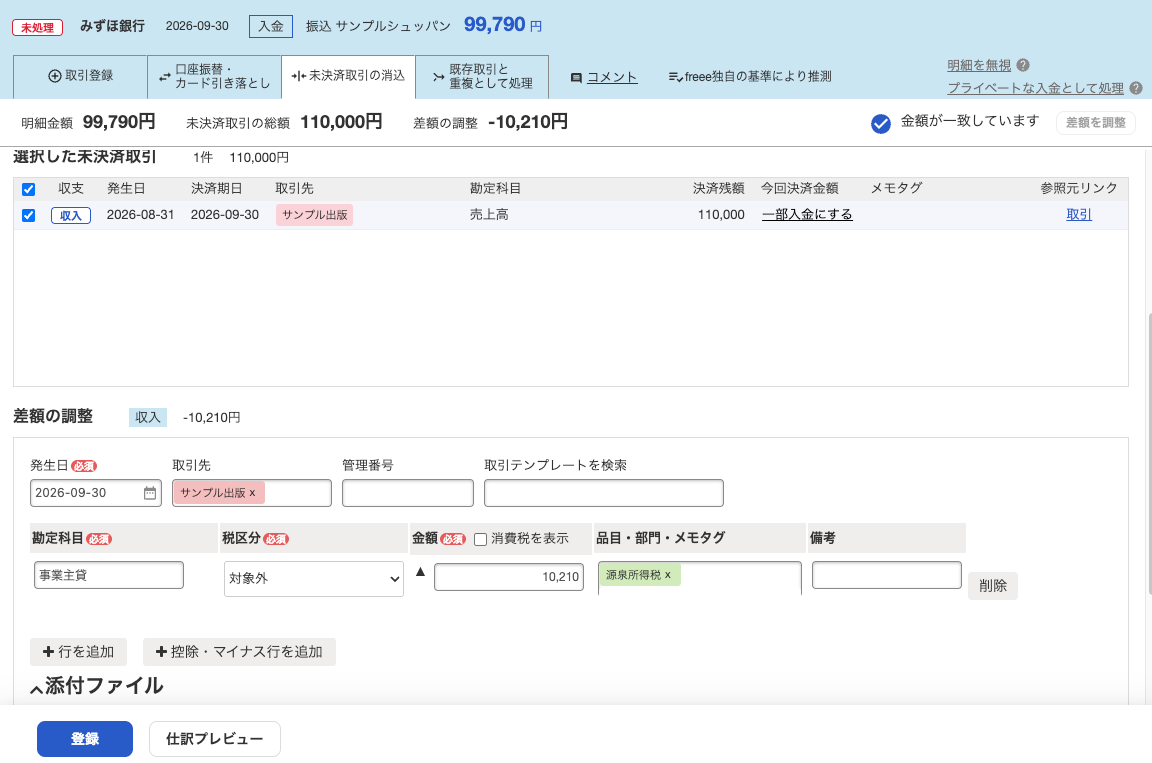
Task: Open 既存取引と重複として処理 tab
Action: point(482,76)
